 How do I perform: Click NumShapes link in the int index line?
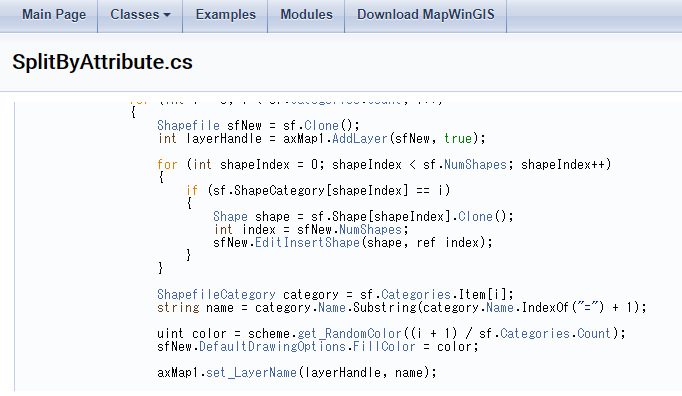click(370, 229)
